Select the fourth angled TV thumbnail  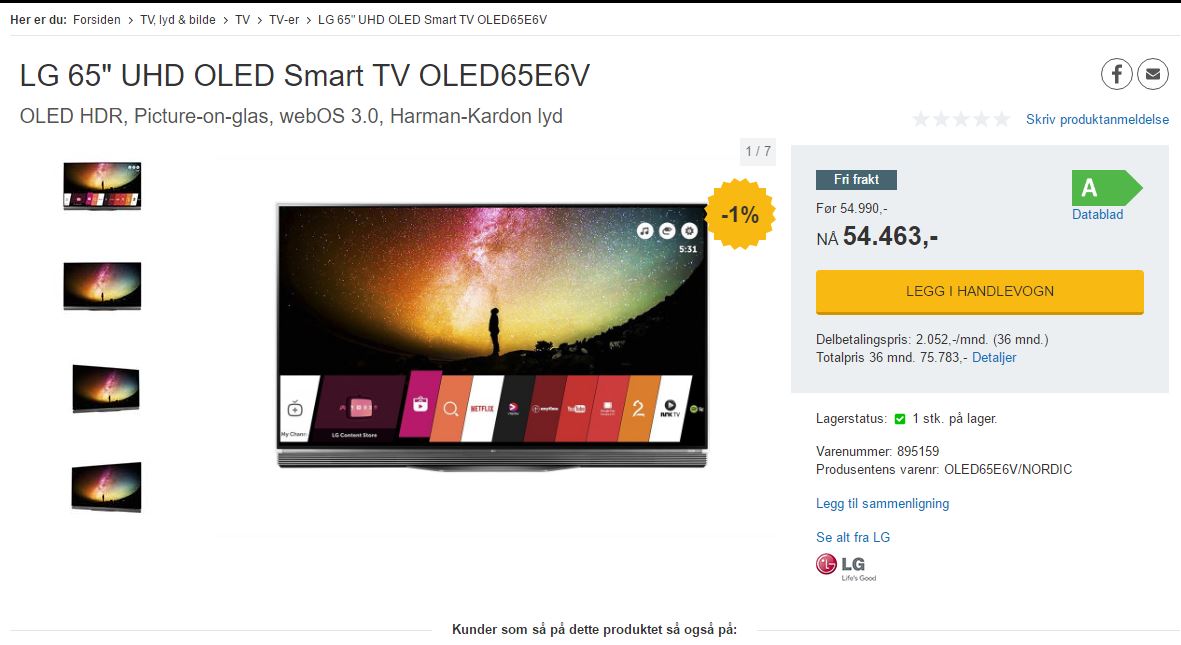[x=106, y=487]
